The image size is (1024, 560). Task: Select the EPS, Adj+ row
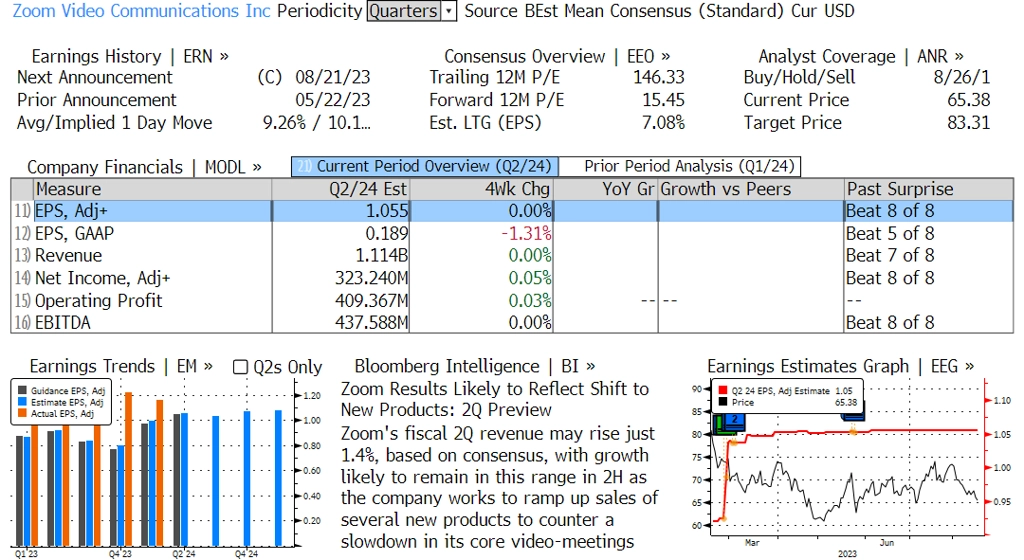pos(512,211)
